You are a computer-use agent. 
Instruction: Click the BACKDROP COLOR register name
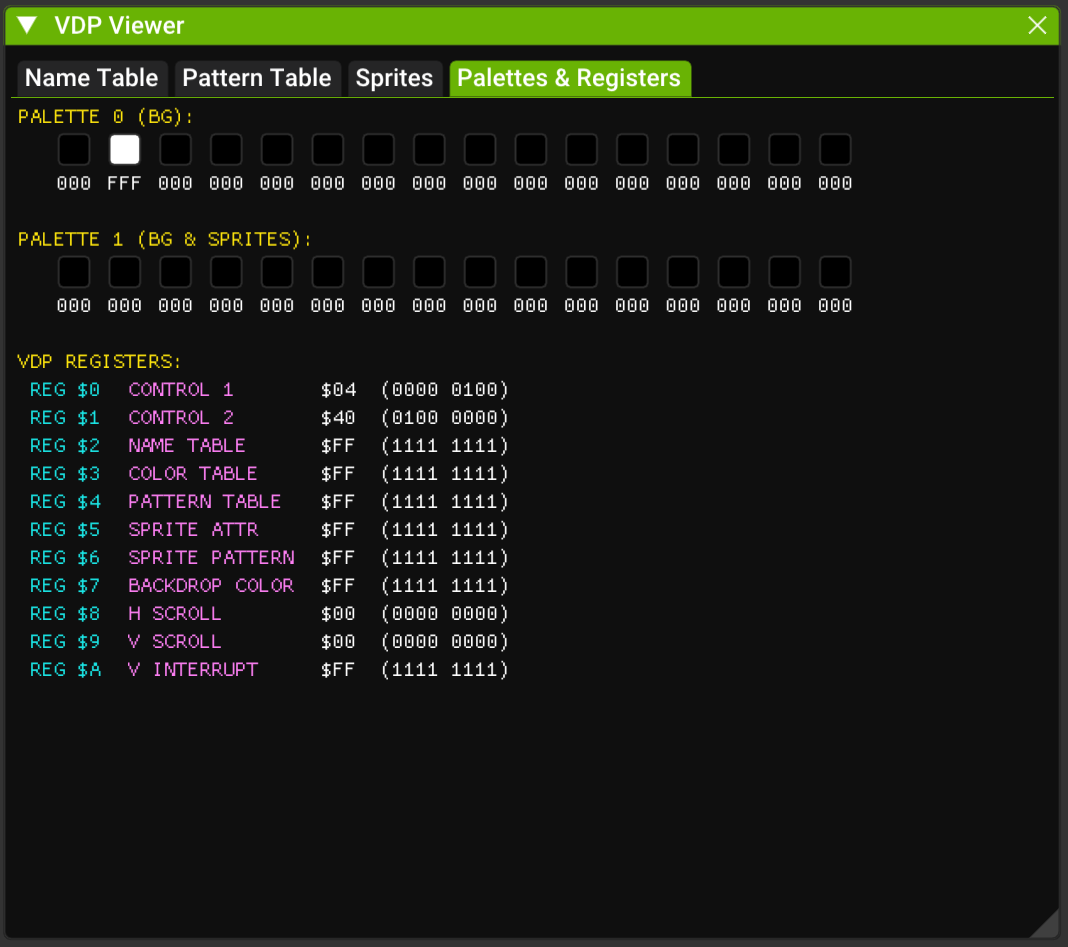pyautogui.click(x=211, y=585)
